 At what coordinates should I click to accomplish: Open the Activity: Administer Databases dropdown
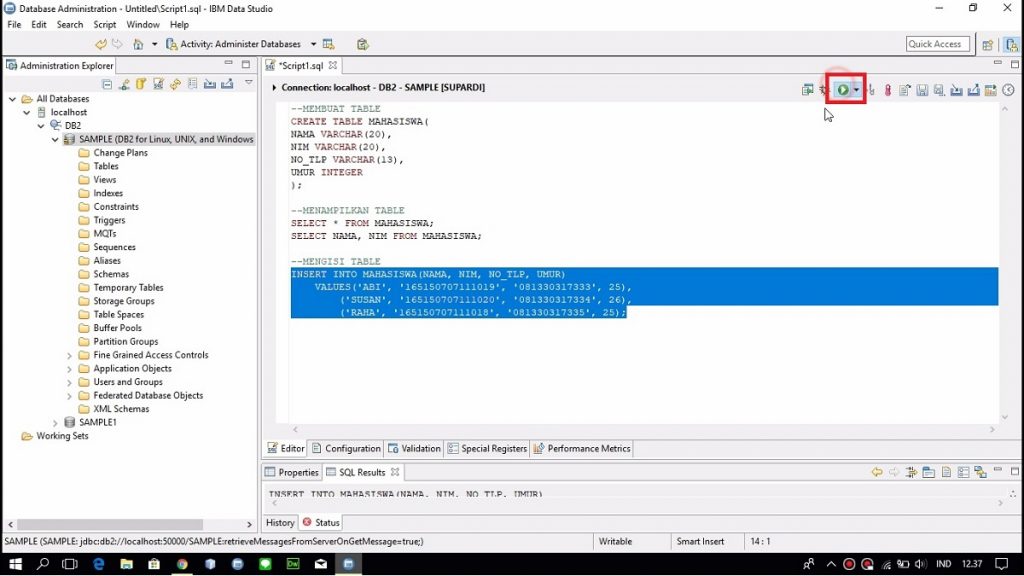(x=313, y=44)
